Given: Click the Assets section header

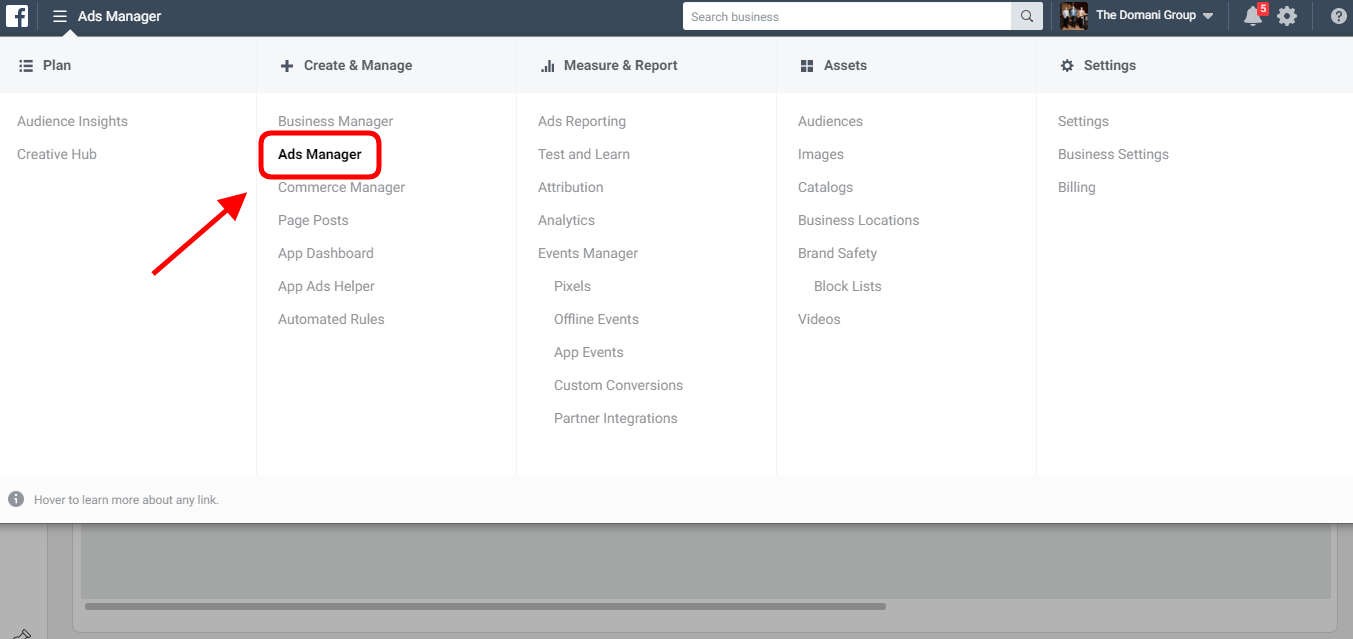Looking at the screenshot, I should pos(834,65).
